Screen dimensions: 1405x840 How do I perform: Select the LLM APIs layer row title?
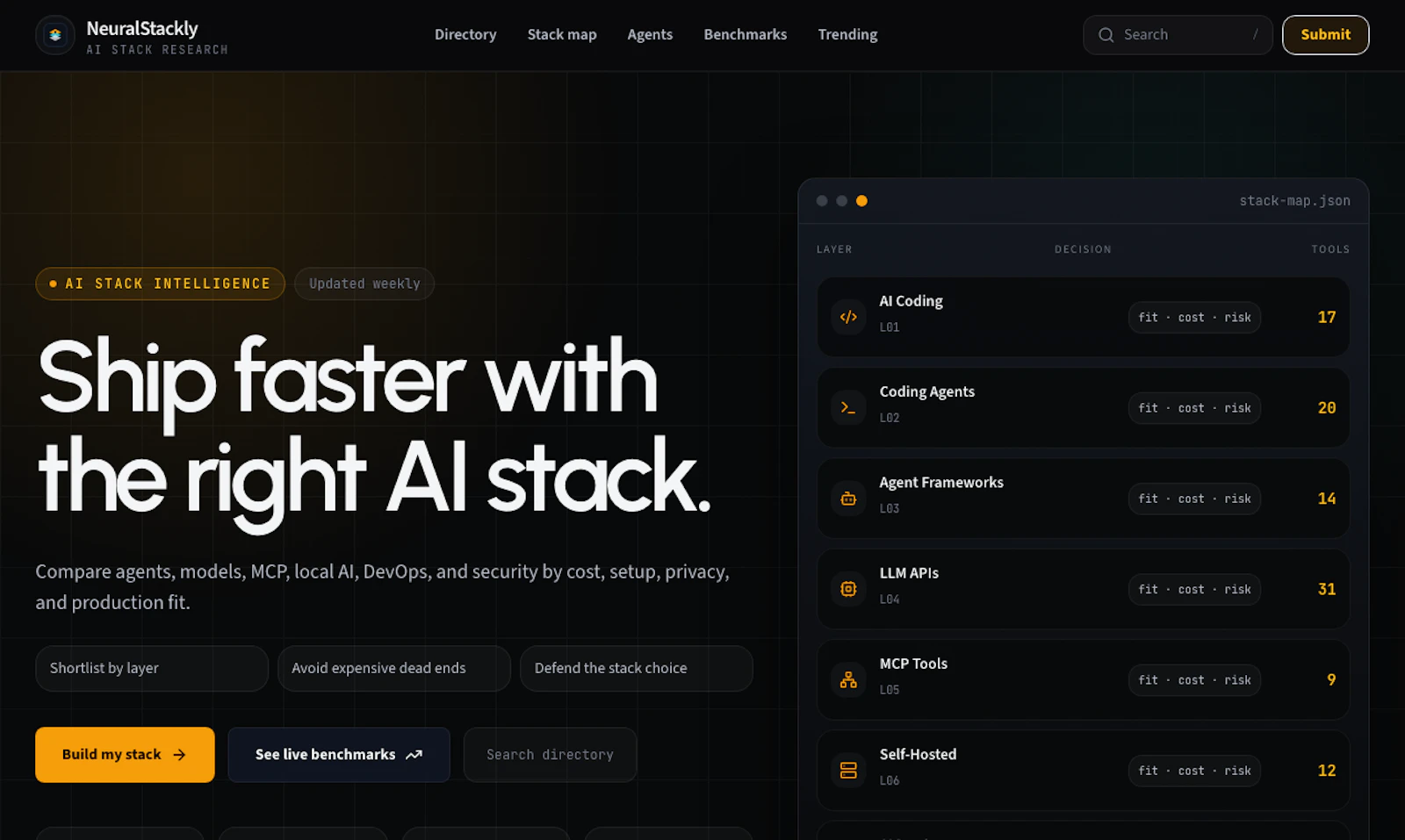point(909,573)
